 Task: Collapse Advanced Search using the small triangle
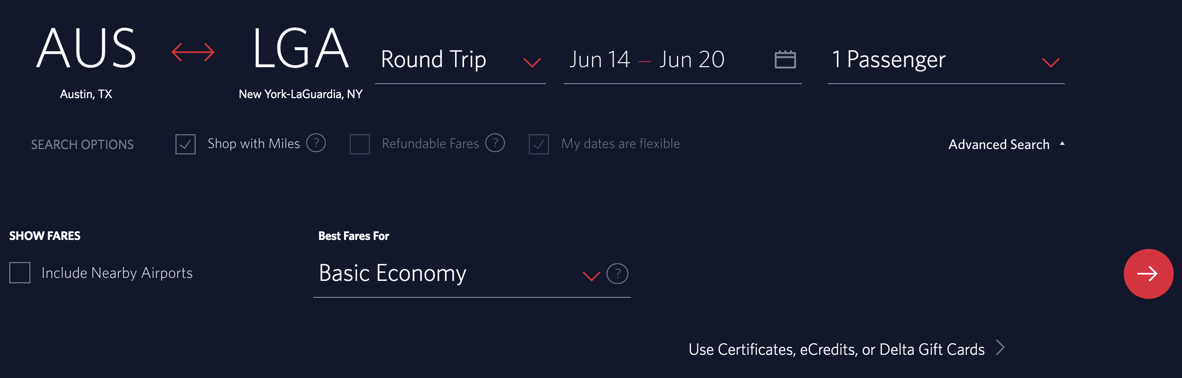(1062, 143)
